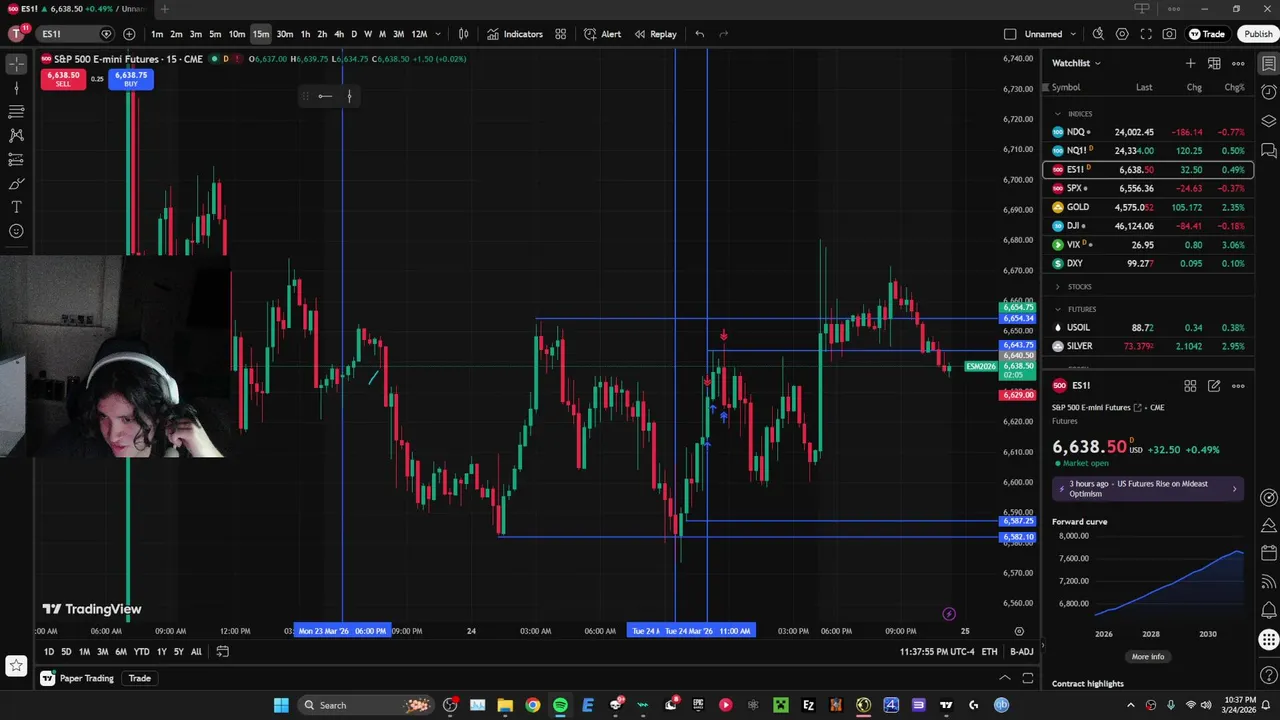Select YTD date range
The image size is (1280, 720).
(x=142, y=652)
